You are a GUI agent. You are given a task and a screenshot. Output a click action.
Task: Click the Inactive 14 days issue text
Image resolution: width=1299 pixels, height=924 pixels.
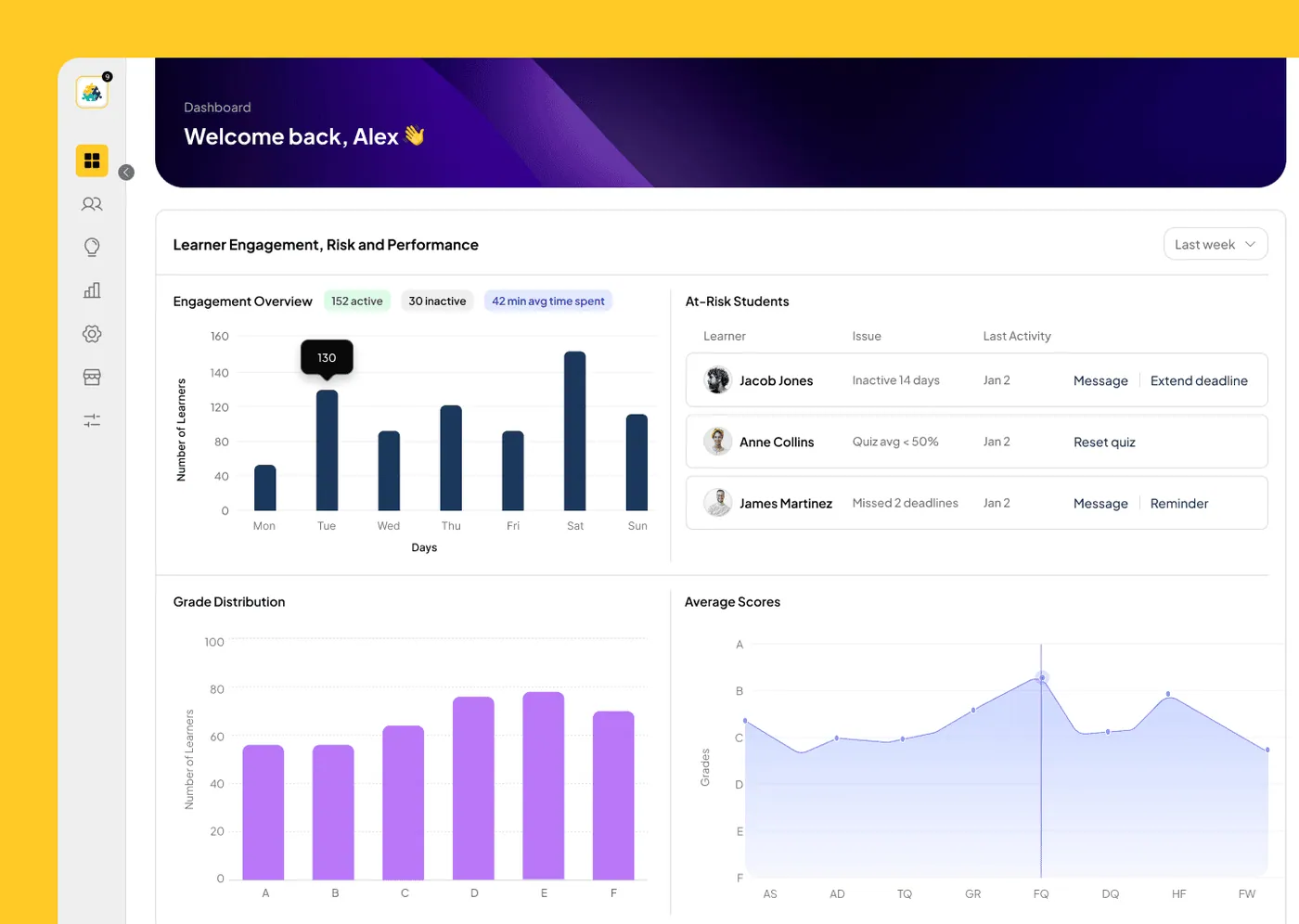click(x=896, y=380)
